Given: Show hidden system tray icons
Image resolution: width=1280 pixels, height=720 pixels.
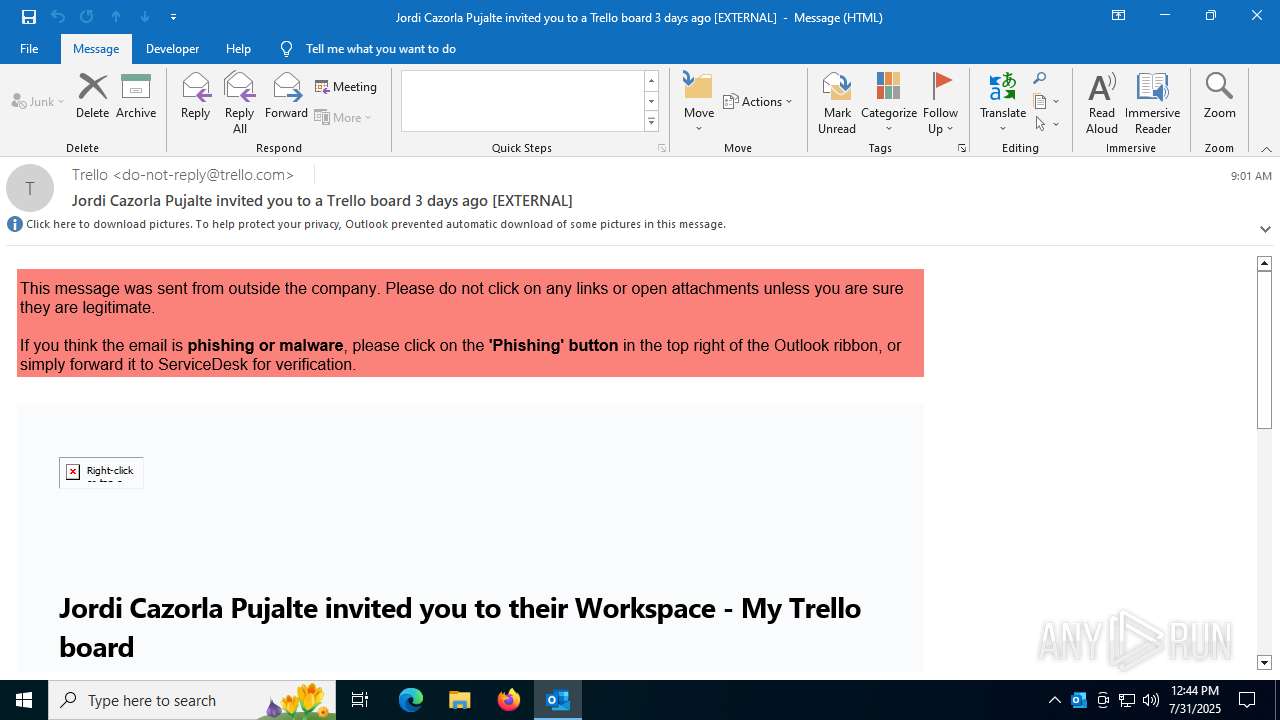Looking at the screenshot, I should click(x=1055, y=700).
